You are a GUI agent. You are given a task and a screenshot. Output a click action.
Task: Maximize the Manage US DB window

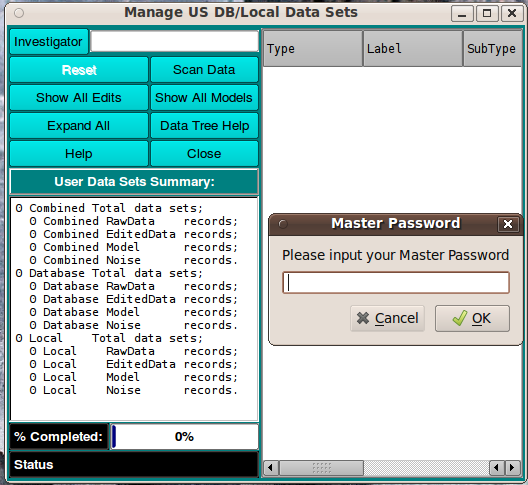pos(487,14)
